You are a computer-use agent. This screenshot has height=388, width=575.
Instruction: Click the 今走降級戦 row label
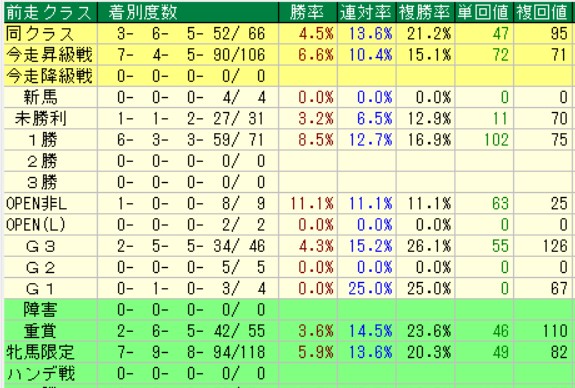(49, 76)
